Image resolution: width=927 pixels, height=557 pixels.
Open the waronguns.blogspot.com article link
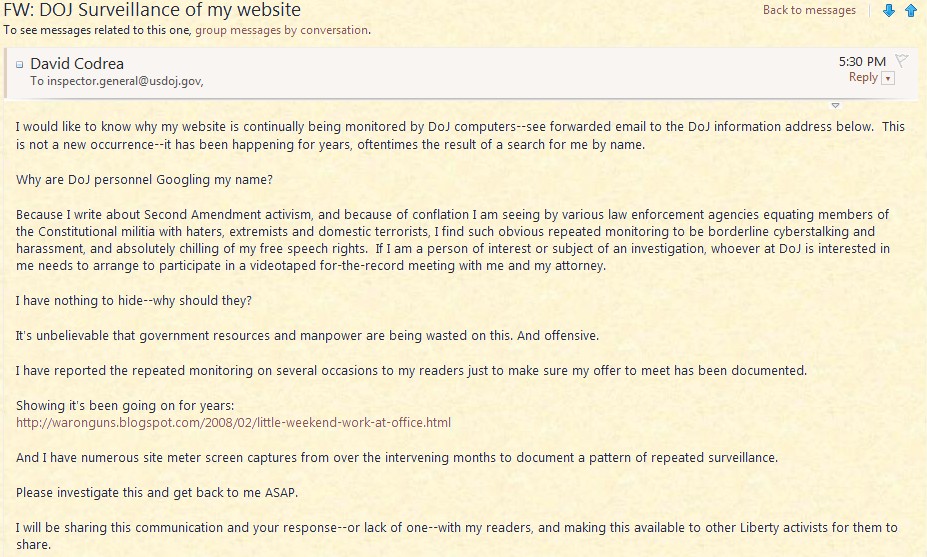[233, 422]
